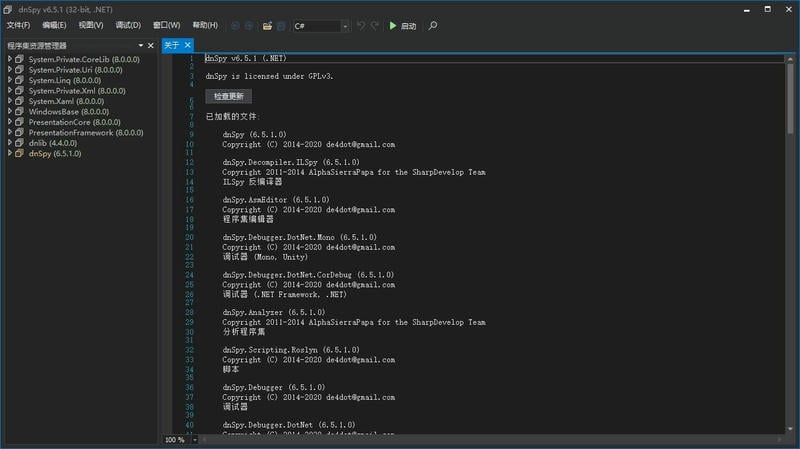The height and width of the screenshot is (449, 800).
Task: Click the 'dnSpy.Debugger.DotNet.Mono (6.5.1.0)' line
Action: (x=300, y=237)
